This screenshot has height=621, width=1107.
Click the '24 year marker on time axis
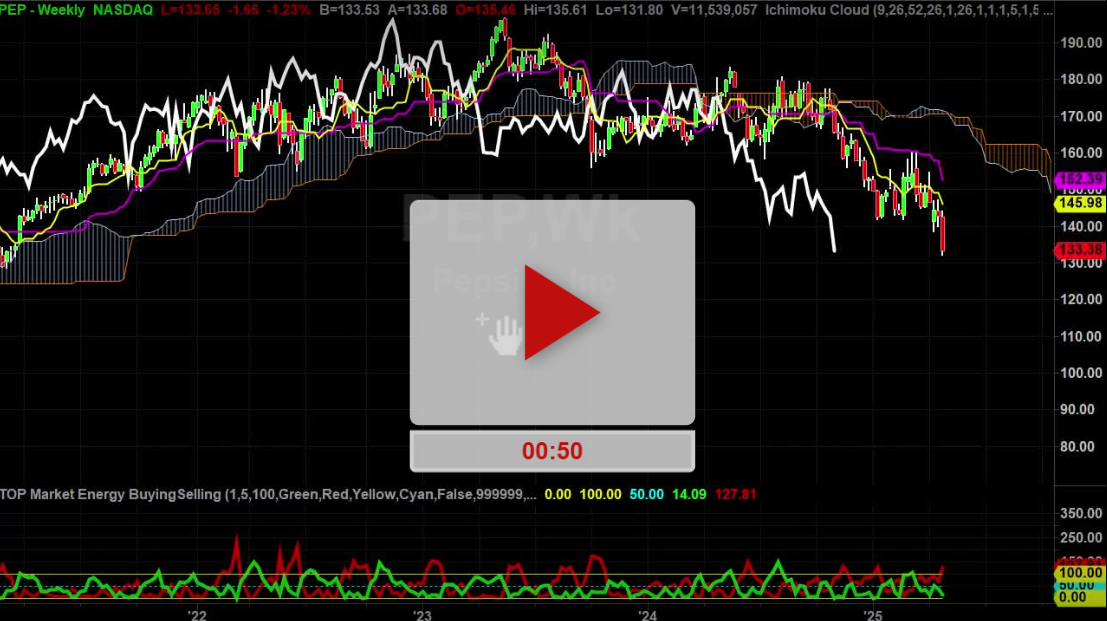(x=647, y=615)
